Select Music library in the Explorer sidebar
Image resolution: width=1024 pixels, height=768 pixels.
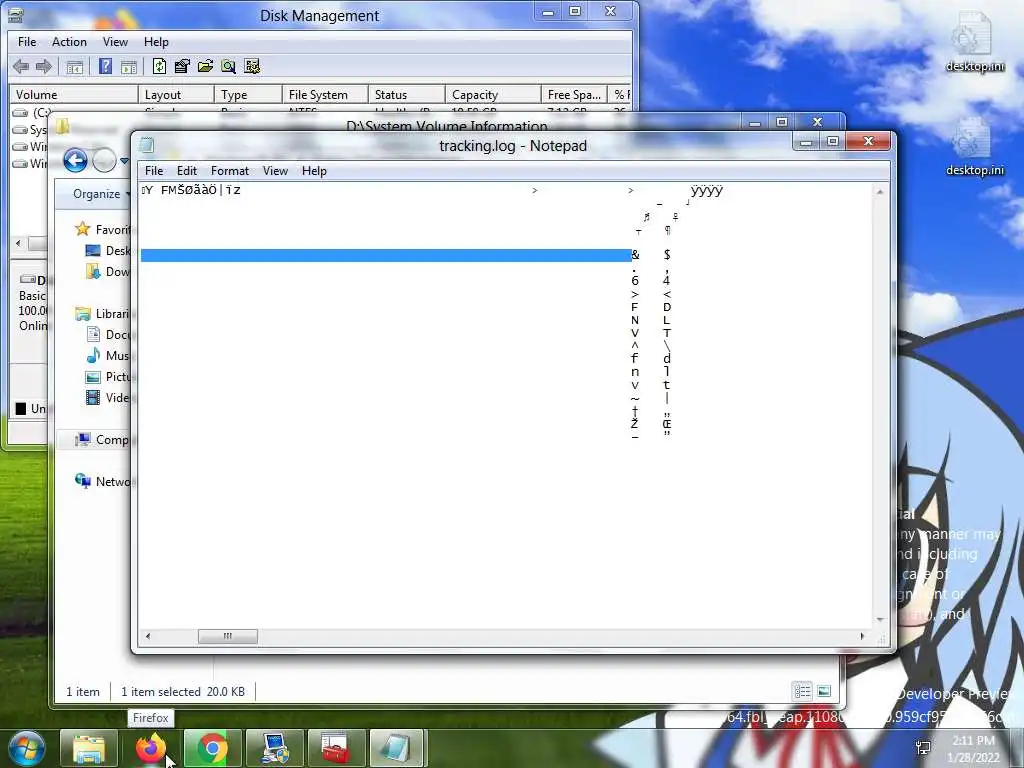[108, 356]
